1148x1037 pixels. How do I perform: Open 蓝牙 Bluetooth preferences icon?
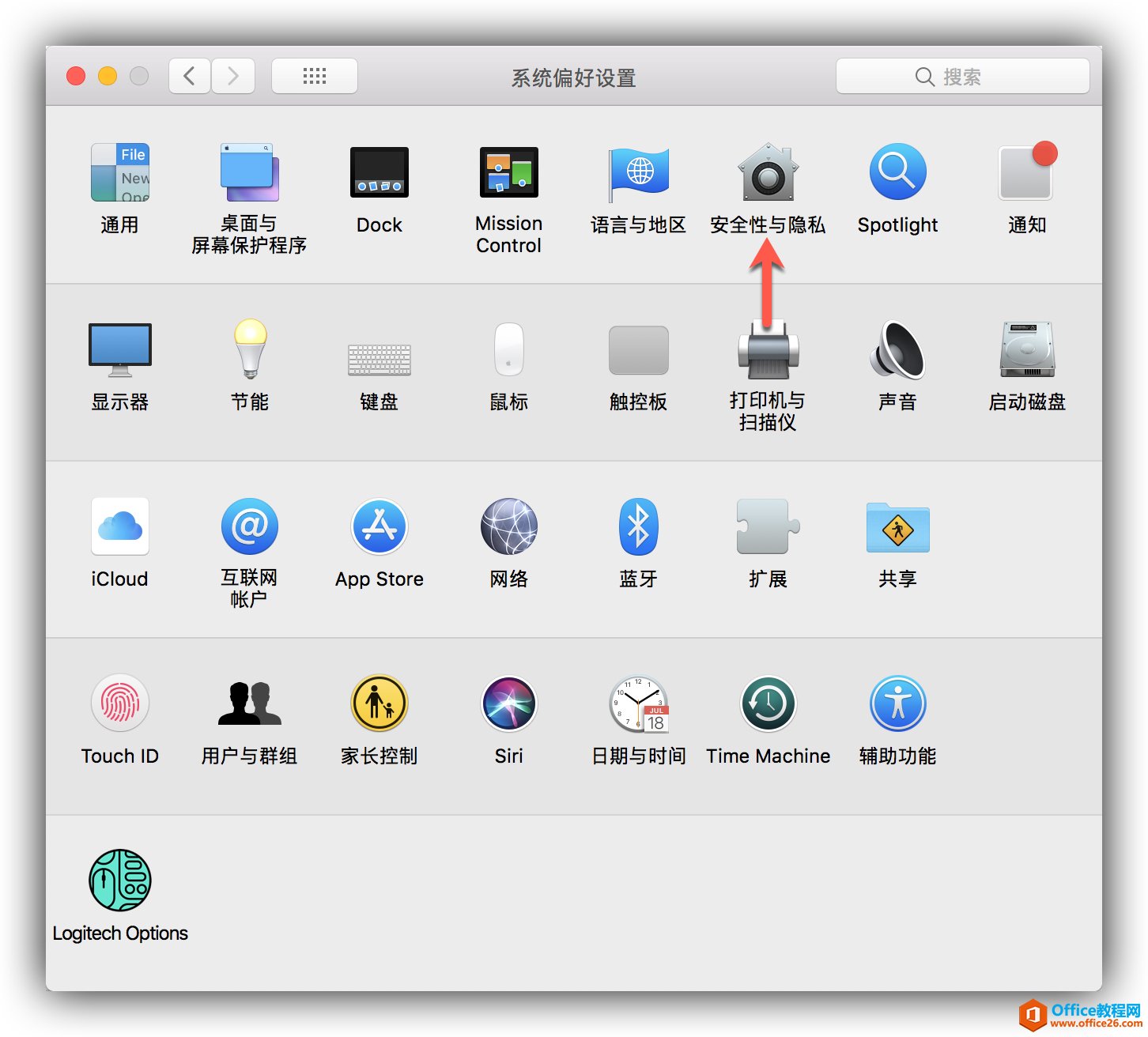tap(639, 526)
